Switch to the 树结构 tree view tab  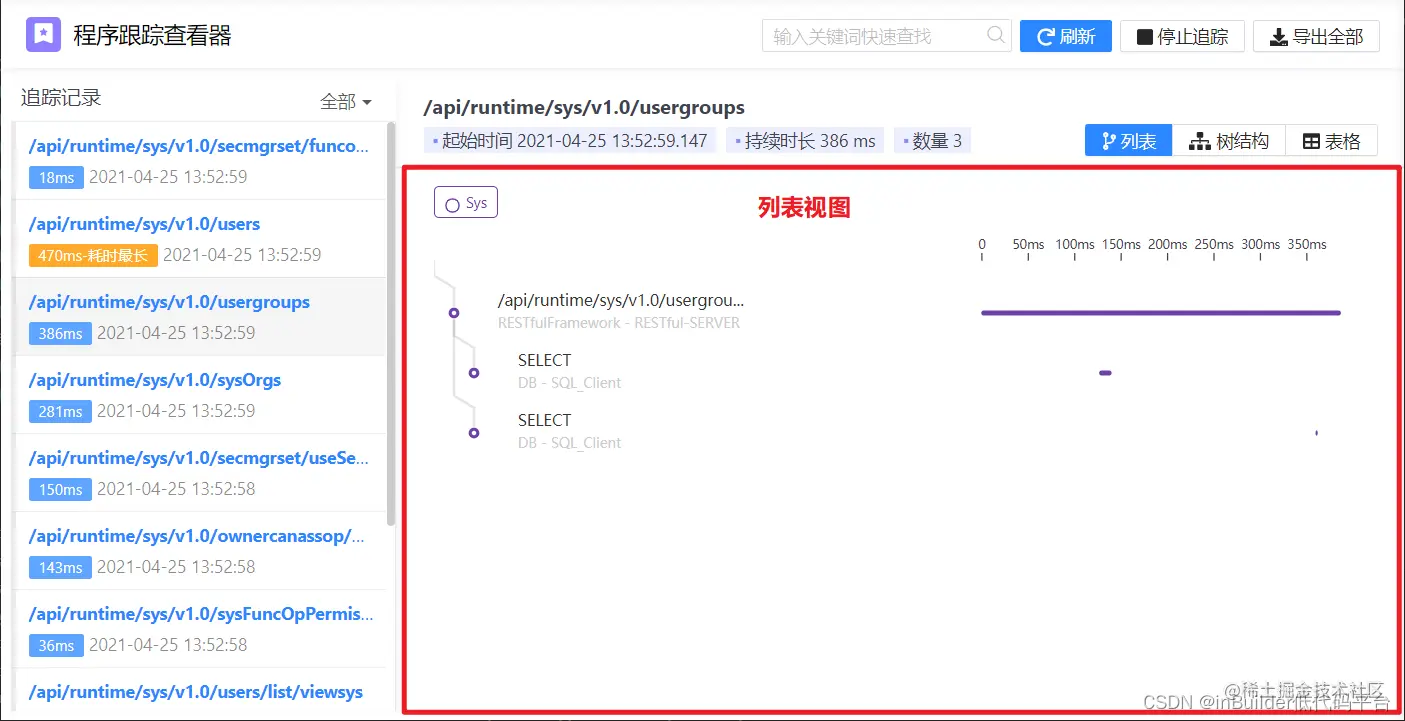tap(1229, 141)
